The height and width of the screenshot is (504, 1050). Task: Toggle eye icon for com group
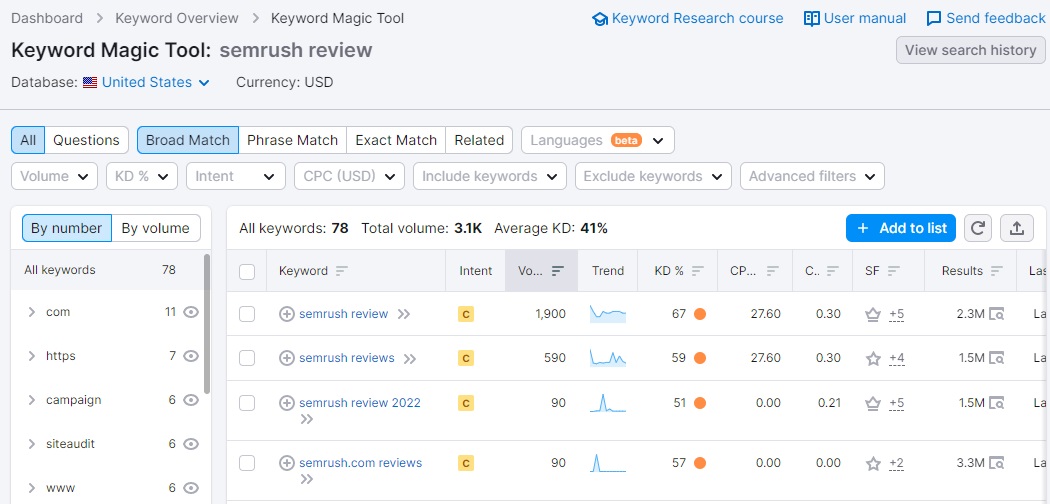point(191,312)
